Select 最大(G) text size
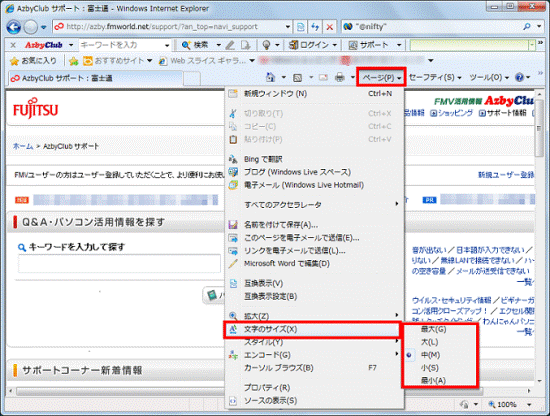The height and width of the screenshot is (416, 550). [440, 329]
